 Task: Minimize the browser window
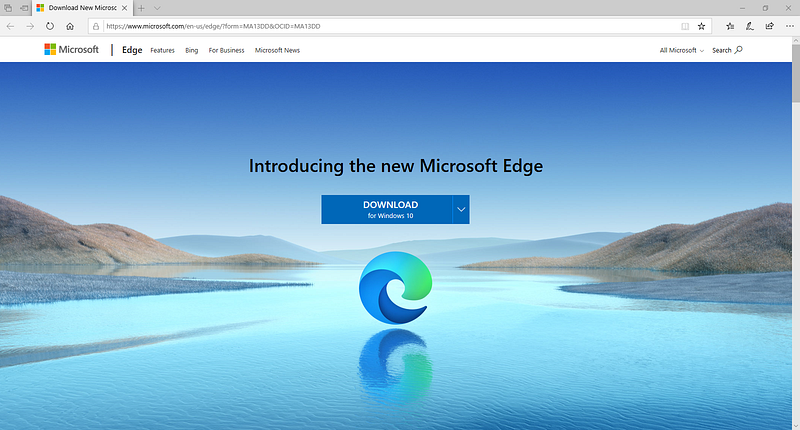742,8
